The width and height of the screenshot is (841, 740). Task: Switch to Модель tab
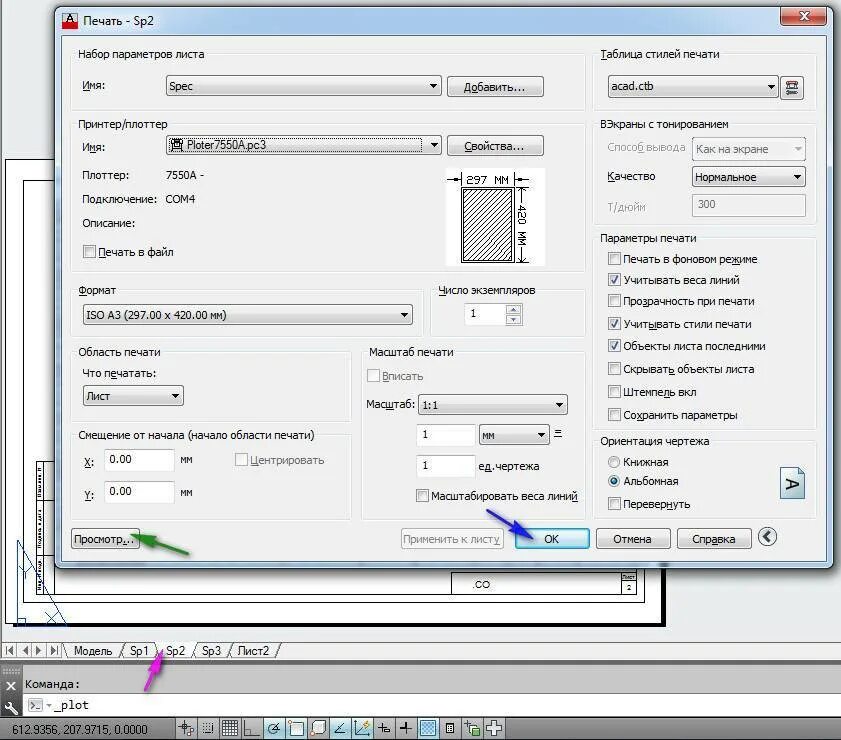click(93, 650)
